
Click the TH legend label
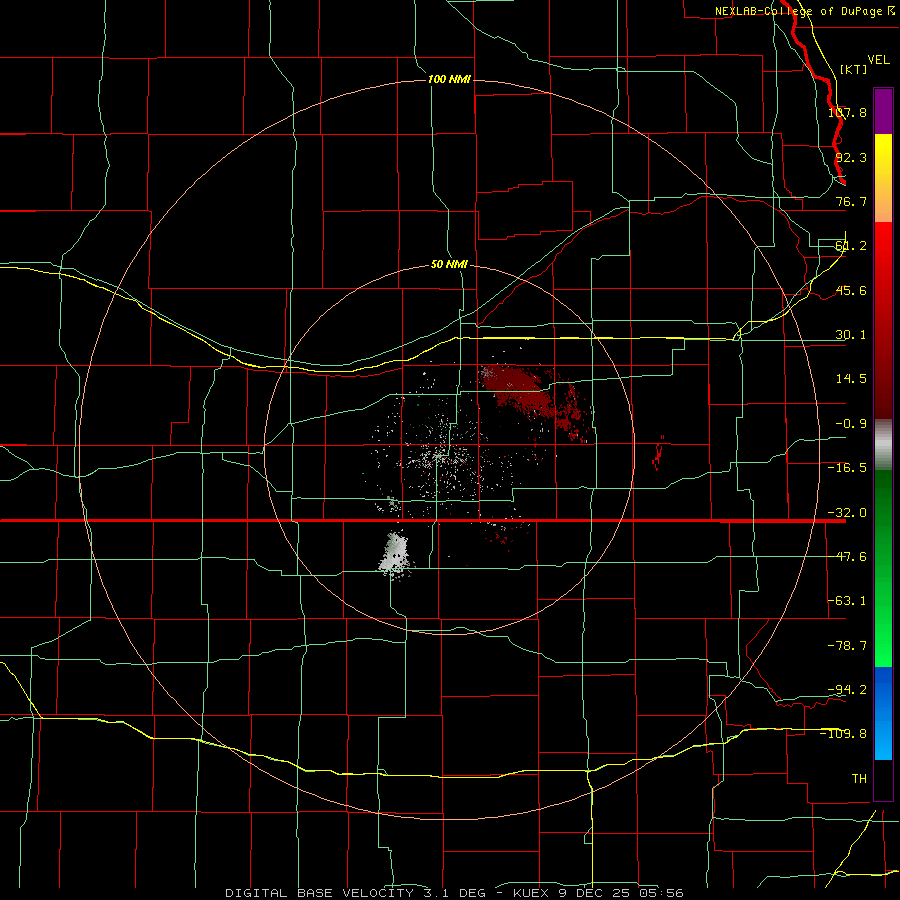tap(859, 778)
